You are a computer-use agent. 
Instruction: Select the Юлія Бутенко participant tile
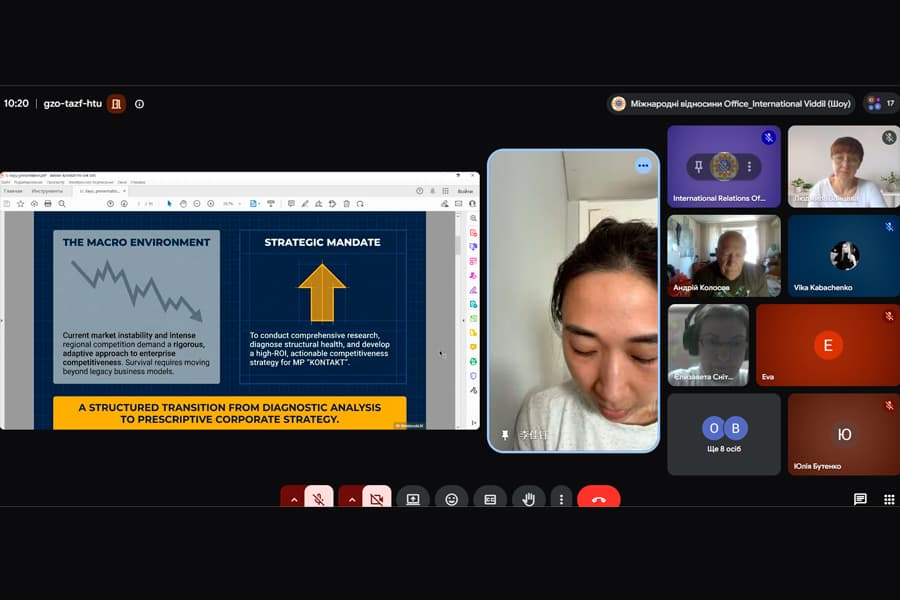(844, 434)
